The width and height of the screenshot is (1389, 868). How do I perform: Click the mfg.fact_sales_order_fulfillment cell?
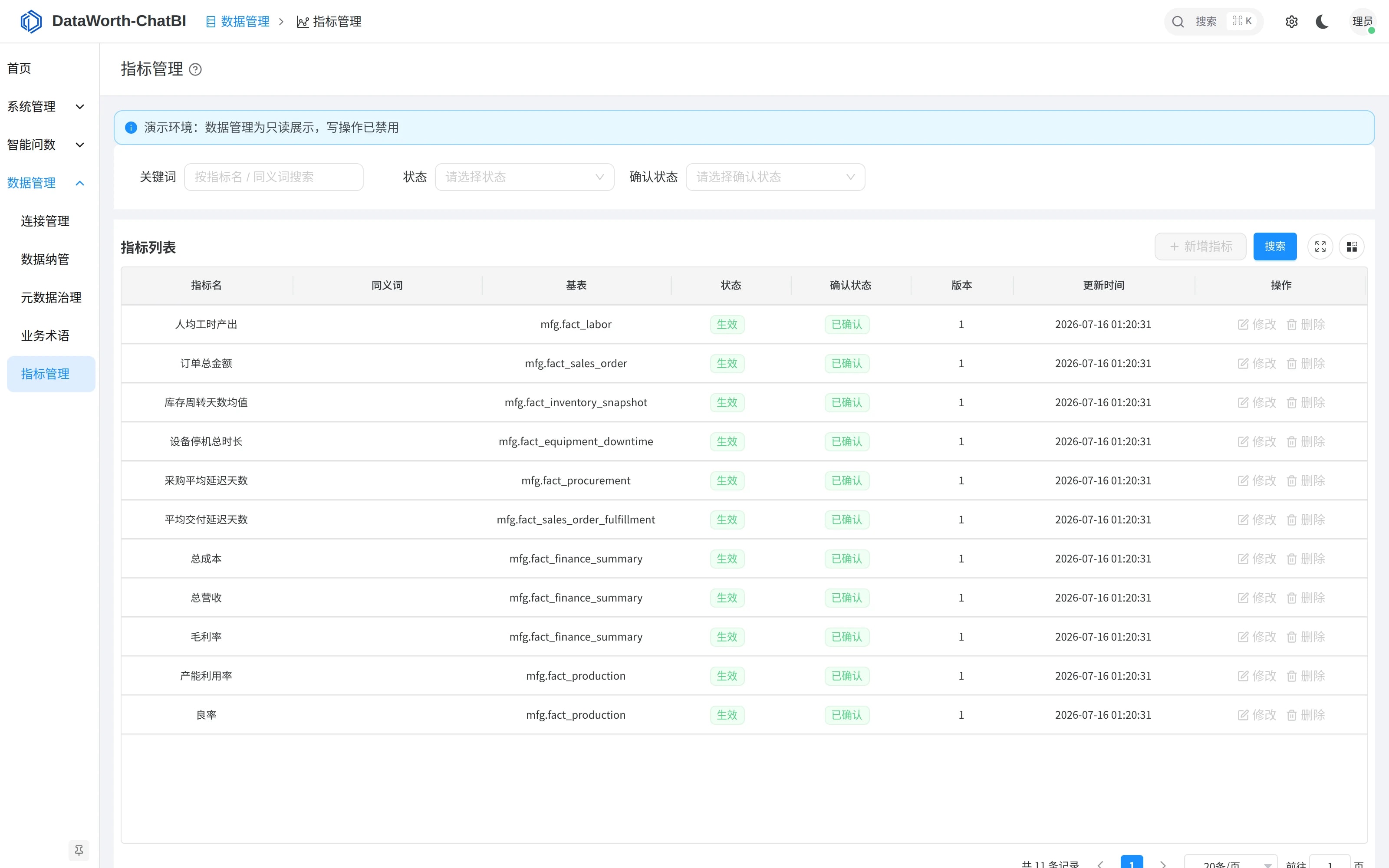coord(576,519)
